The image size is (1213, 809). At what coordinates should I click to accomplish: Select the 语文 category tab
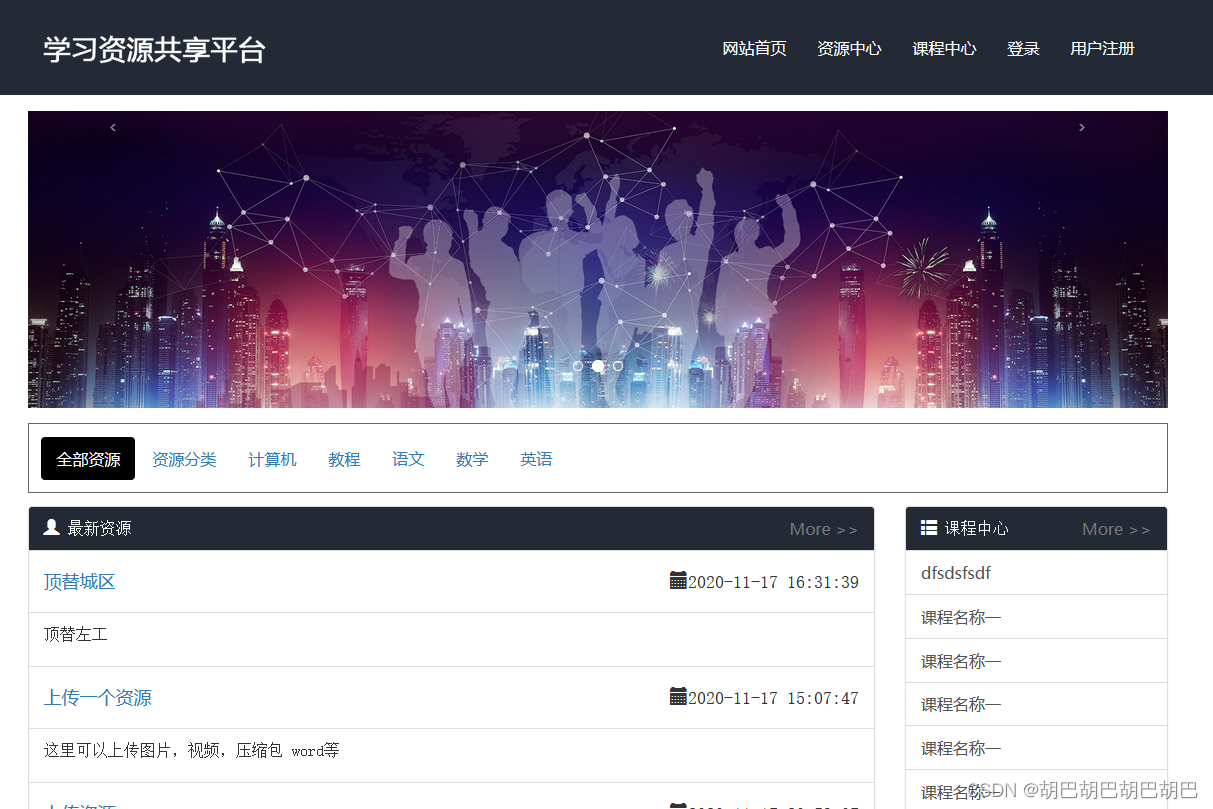[408, 459]
